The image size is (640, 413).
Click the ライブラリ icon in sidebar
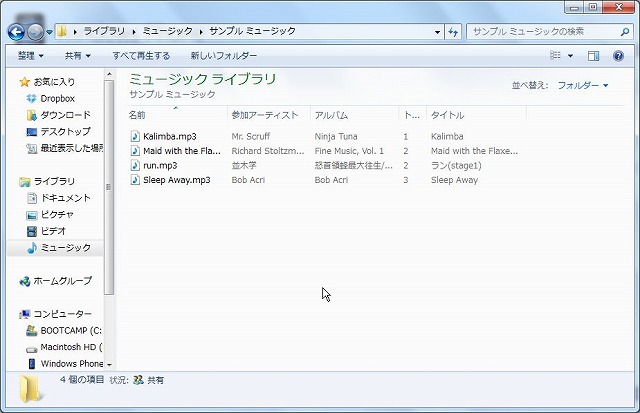click(x=24, y=182)
